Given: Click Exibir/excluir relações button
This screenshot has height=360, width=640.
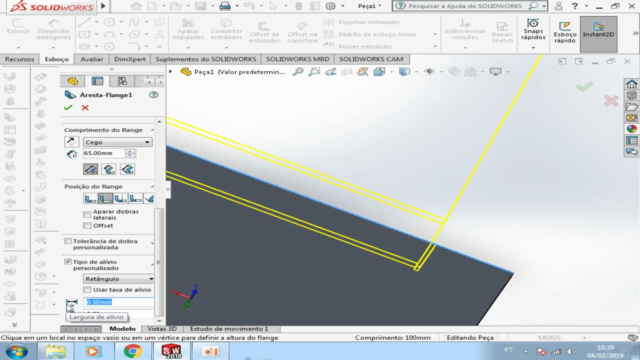Looking at the screenshot, I should click(465, 29).
